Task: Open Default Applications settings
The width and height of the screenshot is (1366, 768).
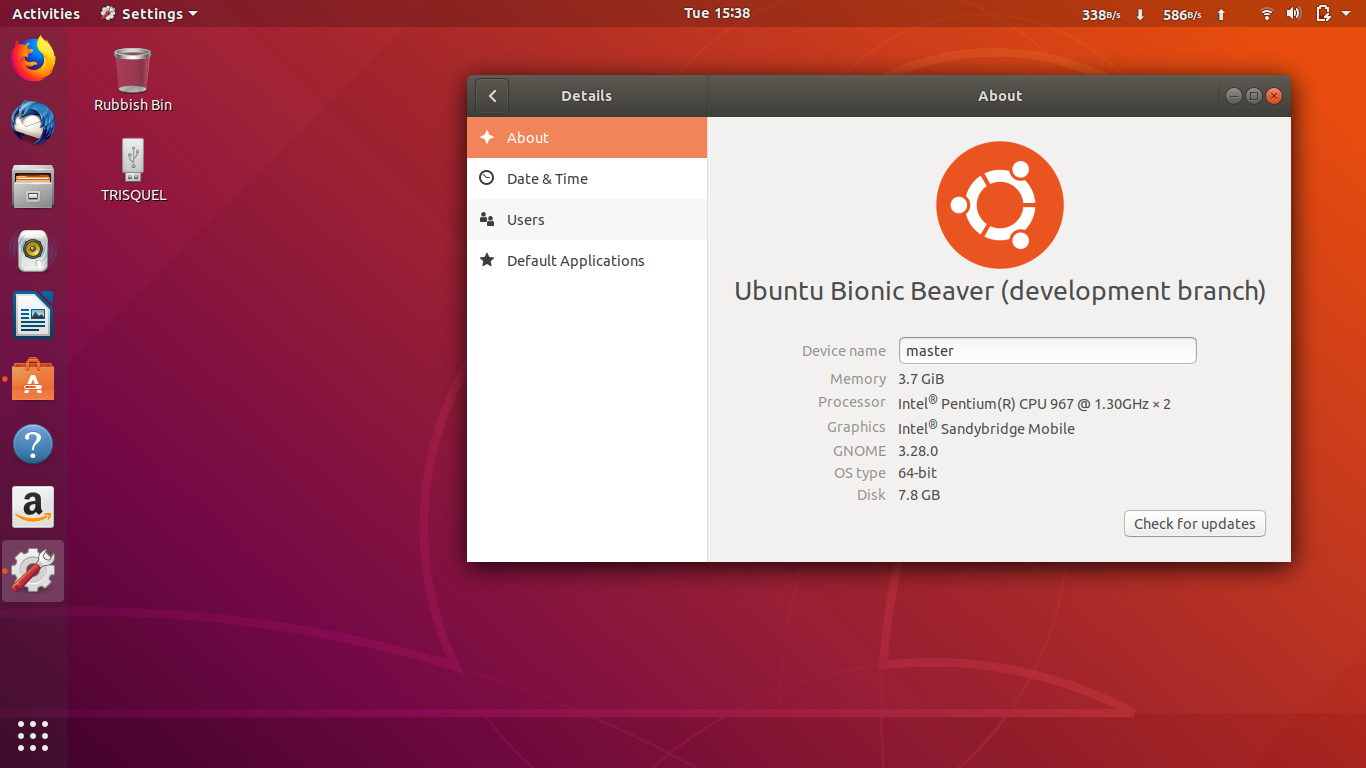Action: [x=576, y=260]
